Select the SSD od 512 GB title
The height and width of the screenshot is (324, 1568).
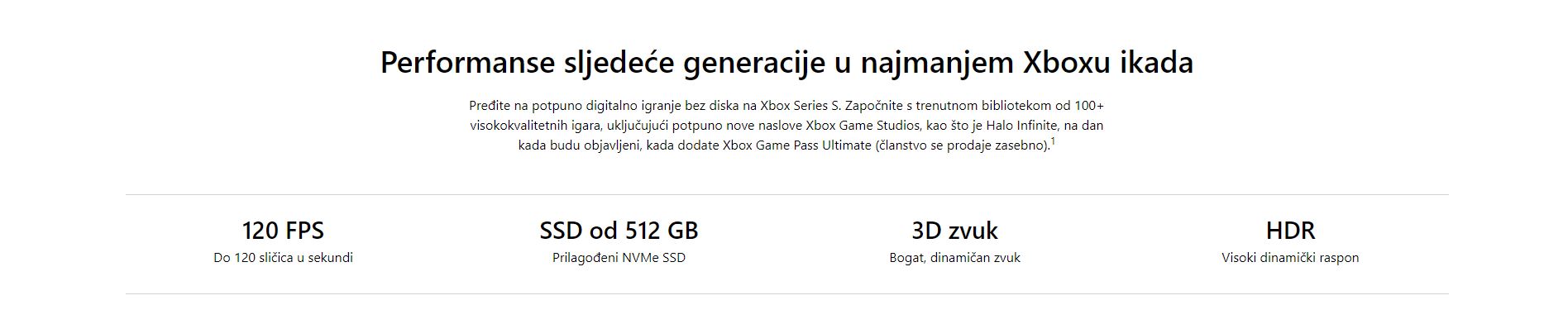click(x=619, y=230)
